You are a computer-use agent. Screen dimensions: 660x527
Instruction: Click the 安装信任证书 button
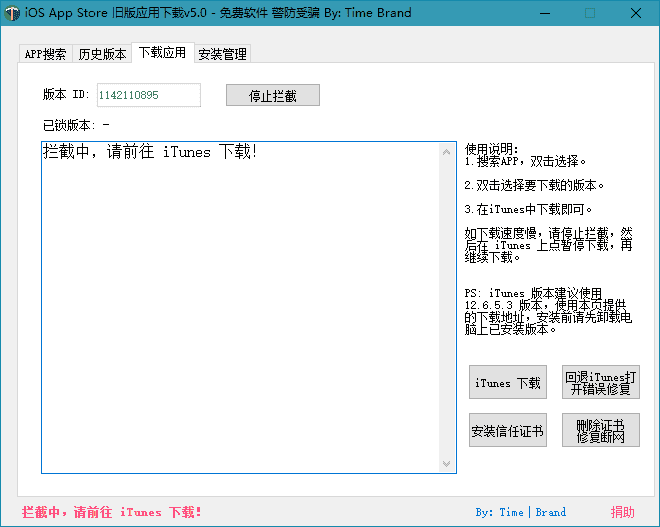click(507, 431)
